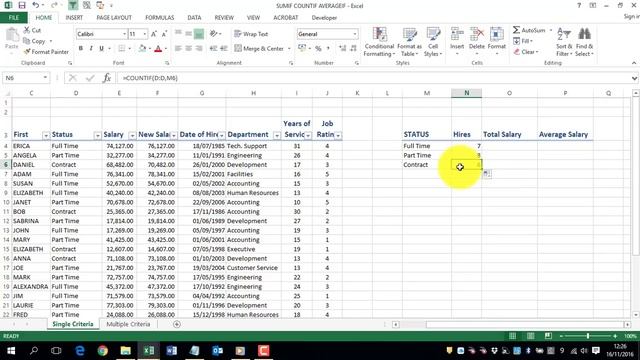Expand the formula bar chevron
The width and height of the screenshot is (640, 360).
click(x=634, y=78)
